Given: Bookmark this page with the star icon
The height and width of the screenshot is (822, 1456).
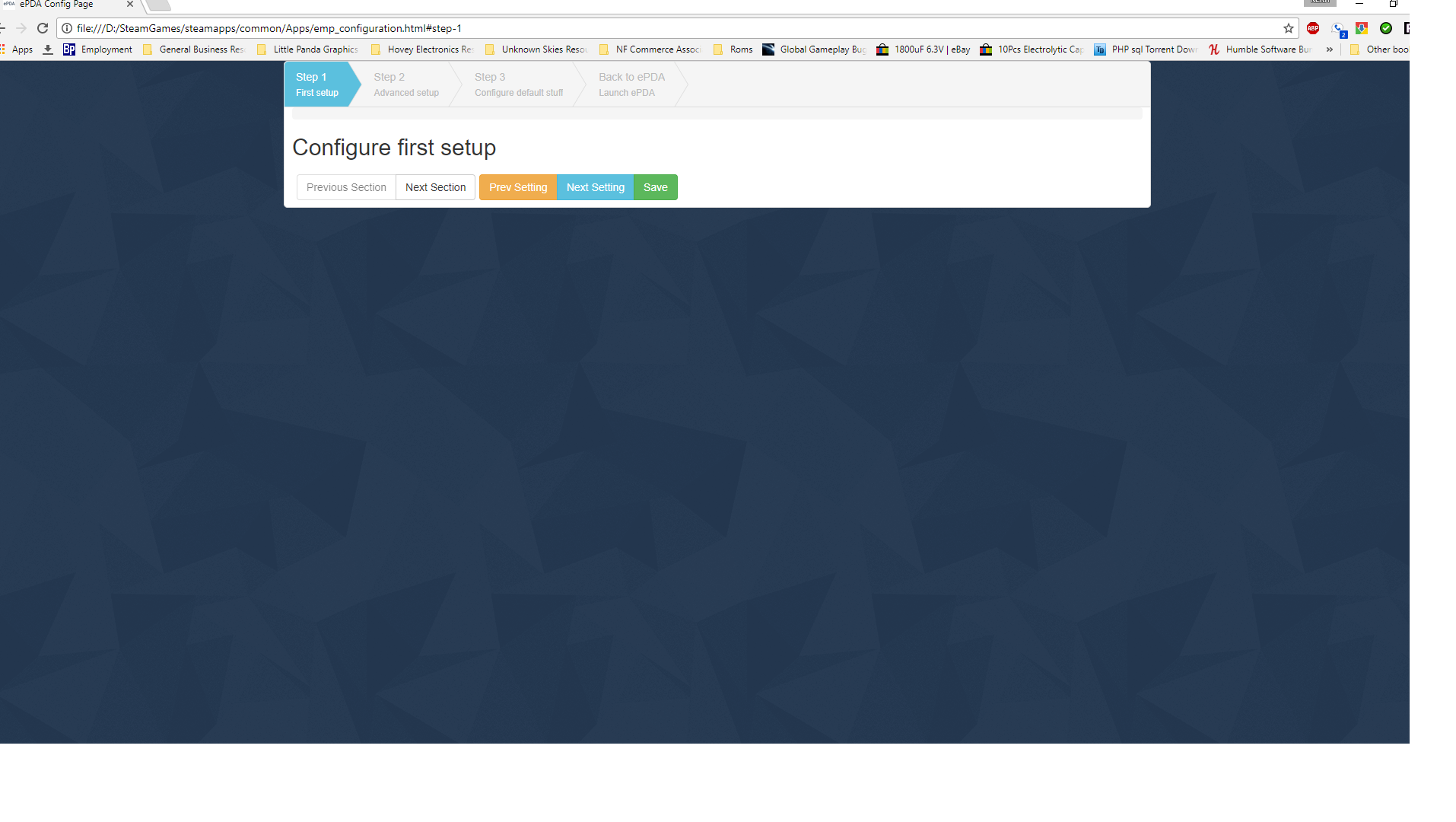Looking at the screenshot, I should 1289,28.
